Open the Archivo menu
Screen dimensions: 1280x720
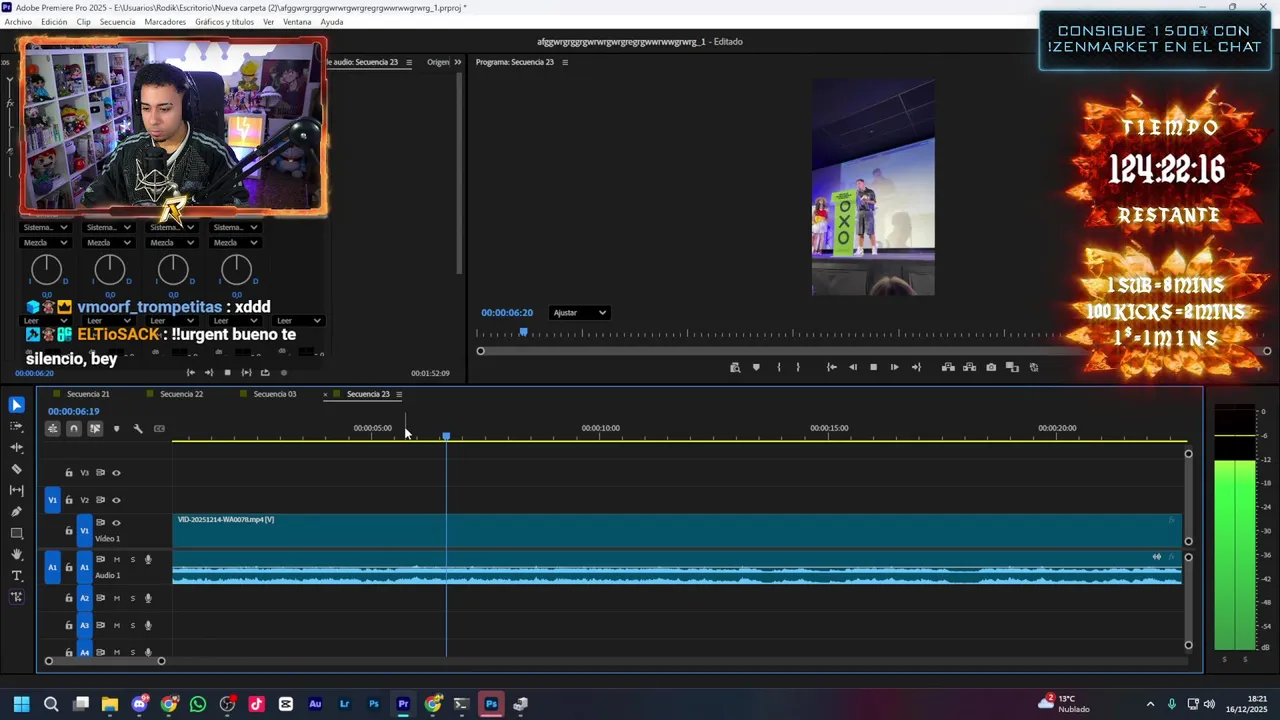tap(18, 22)
